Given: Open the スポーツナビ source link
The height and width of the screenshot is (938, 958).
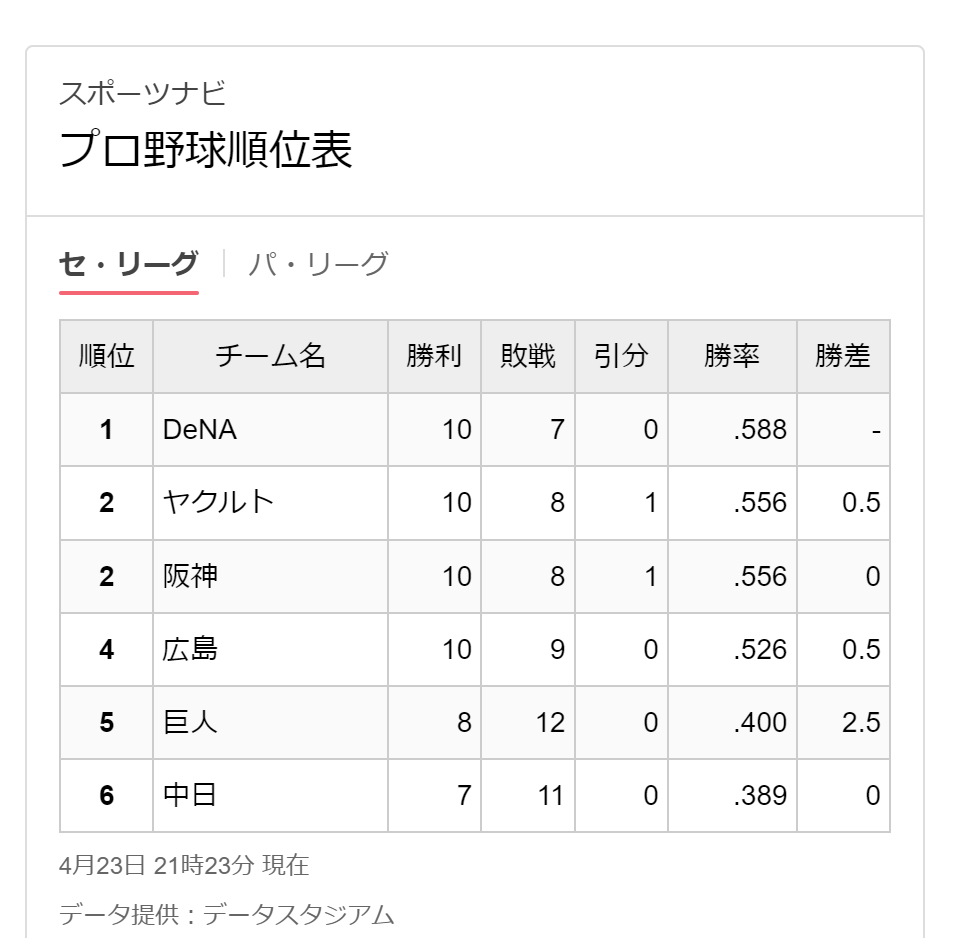Looking at the screenshot, I should pyautogui.click(x=142, y=93).
